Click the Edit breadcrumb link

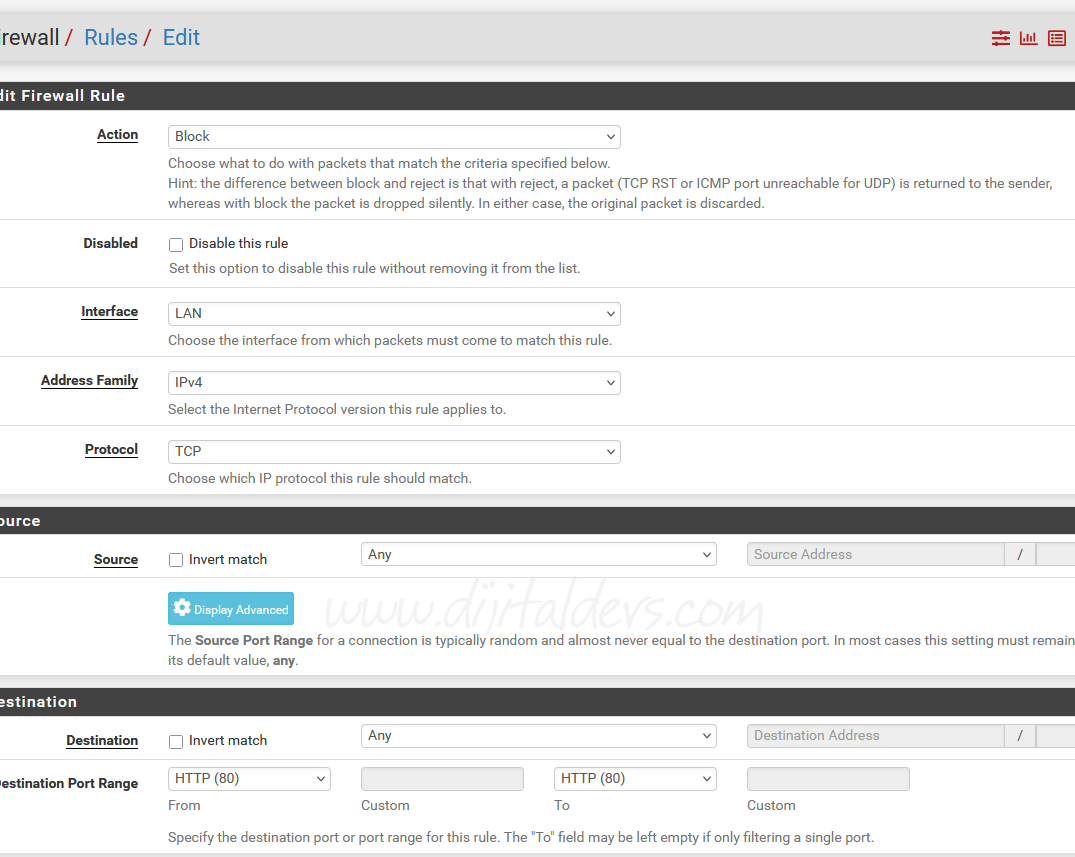tap(181, 38)
